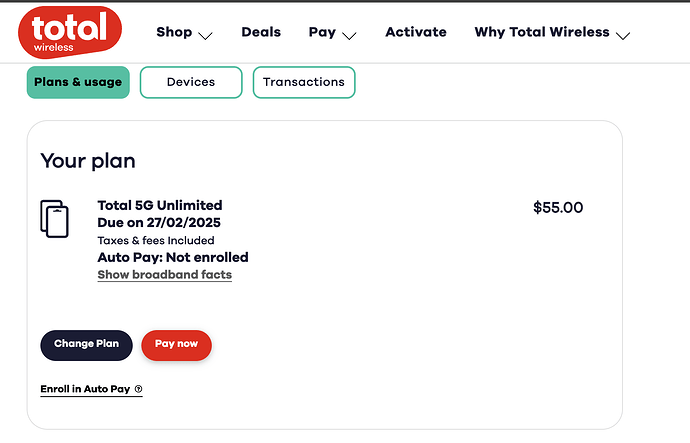This screenshot has height=443, width=690.
Task: Click the red Pay now button
Action: pyautogui.click(x=176, y=345)
